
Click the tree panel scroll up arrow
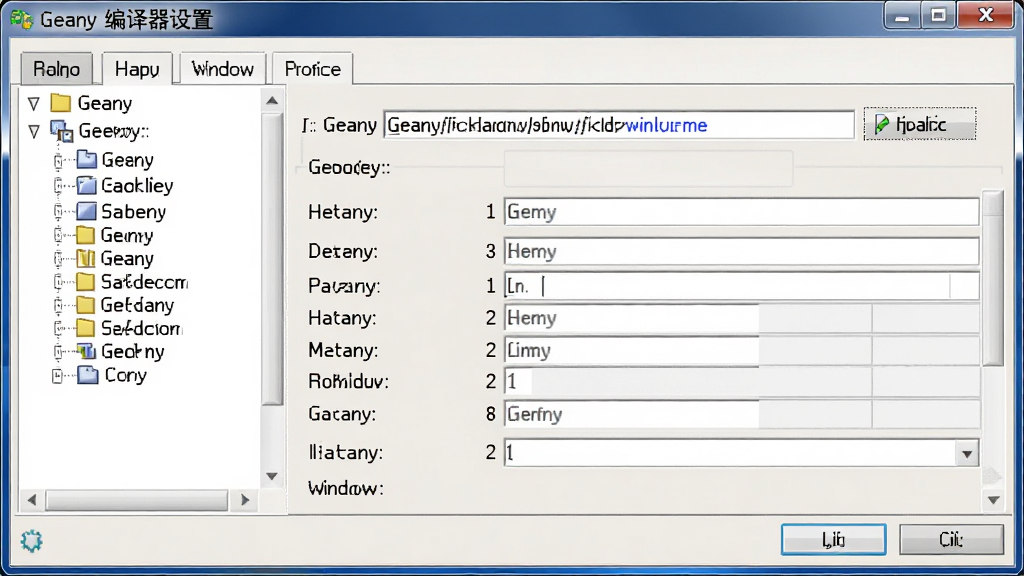pos(272,101)
